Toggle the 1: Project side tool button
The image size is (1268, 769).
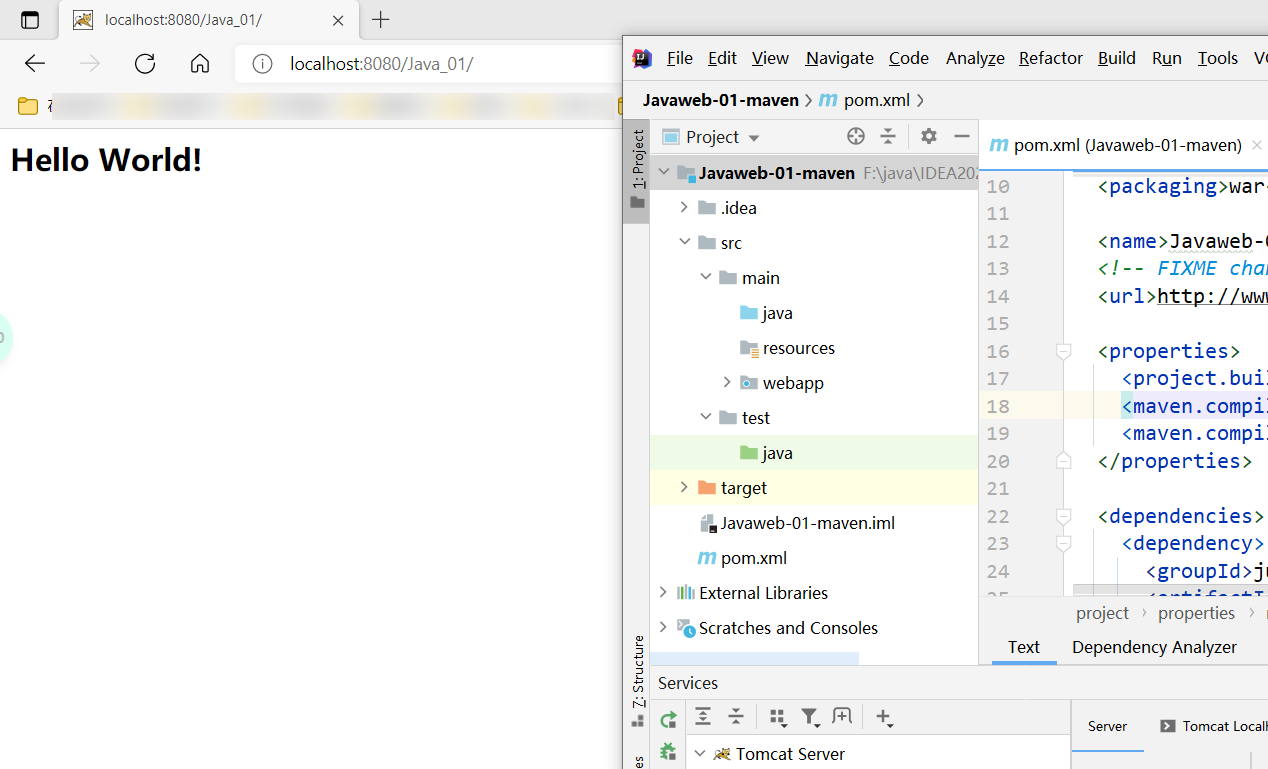tap(637, 168)
